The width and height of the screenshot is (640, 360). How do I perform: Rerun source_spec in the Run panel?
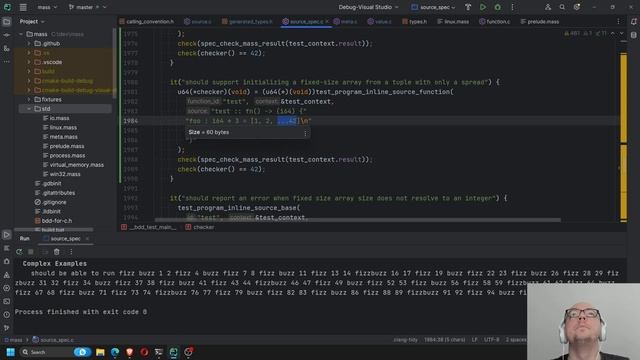click(19, 252)
